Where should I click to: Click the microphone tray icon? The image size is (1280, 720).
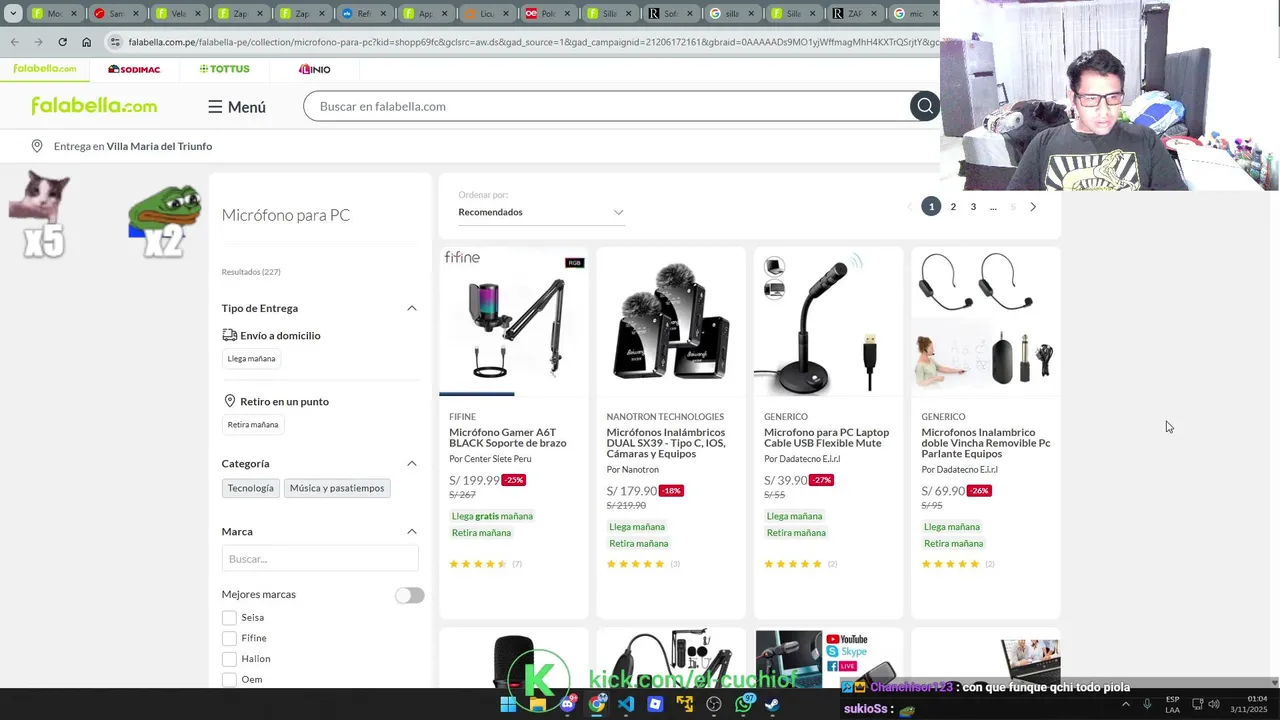click(x=1147, y=704)
